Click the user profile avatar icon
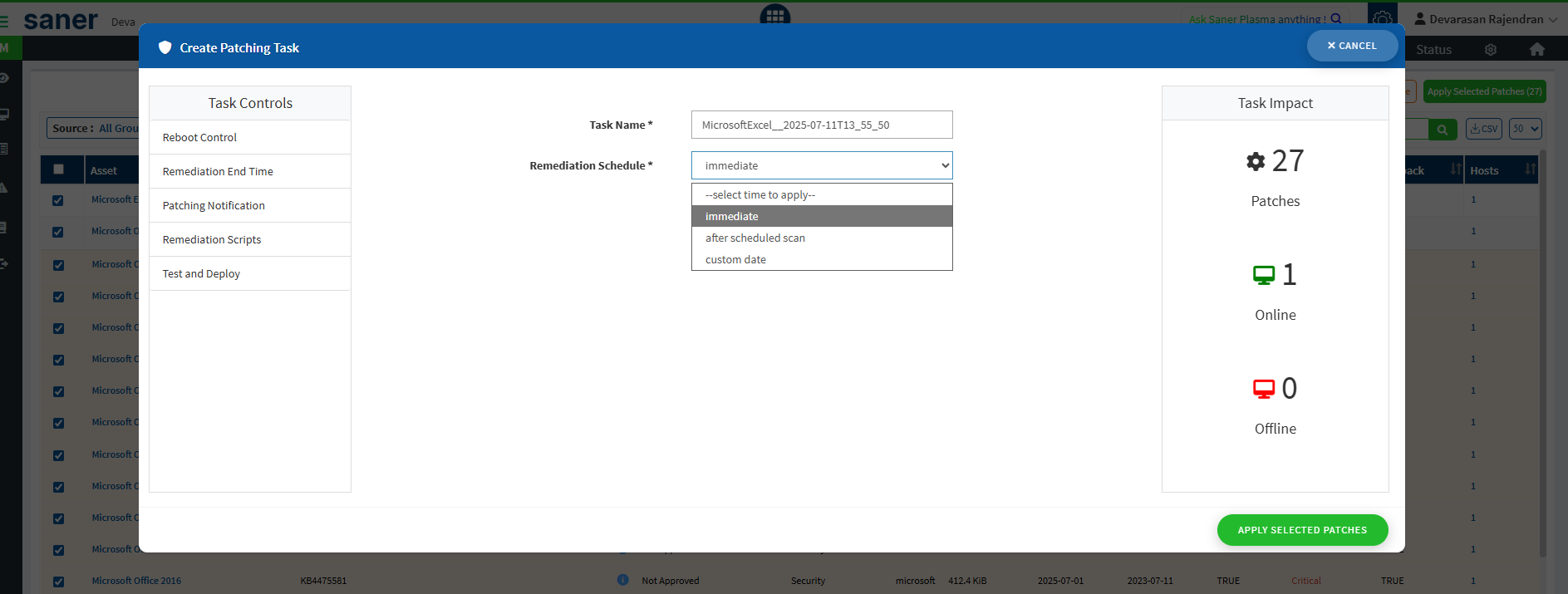The width and height of the screenshot is (1568, 594). point(1420,19)
